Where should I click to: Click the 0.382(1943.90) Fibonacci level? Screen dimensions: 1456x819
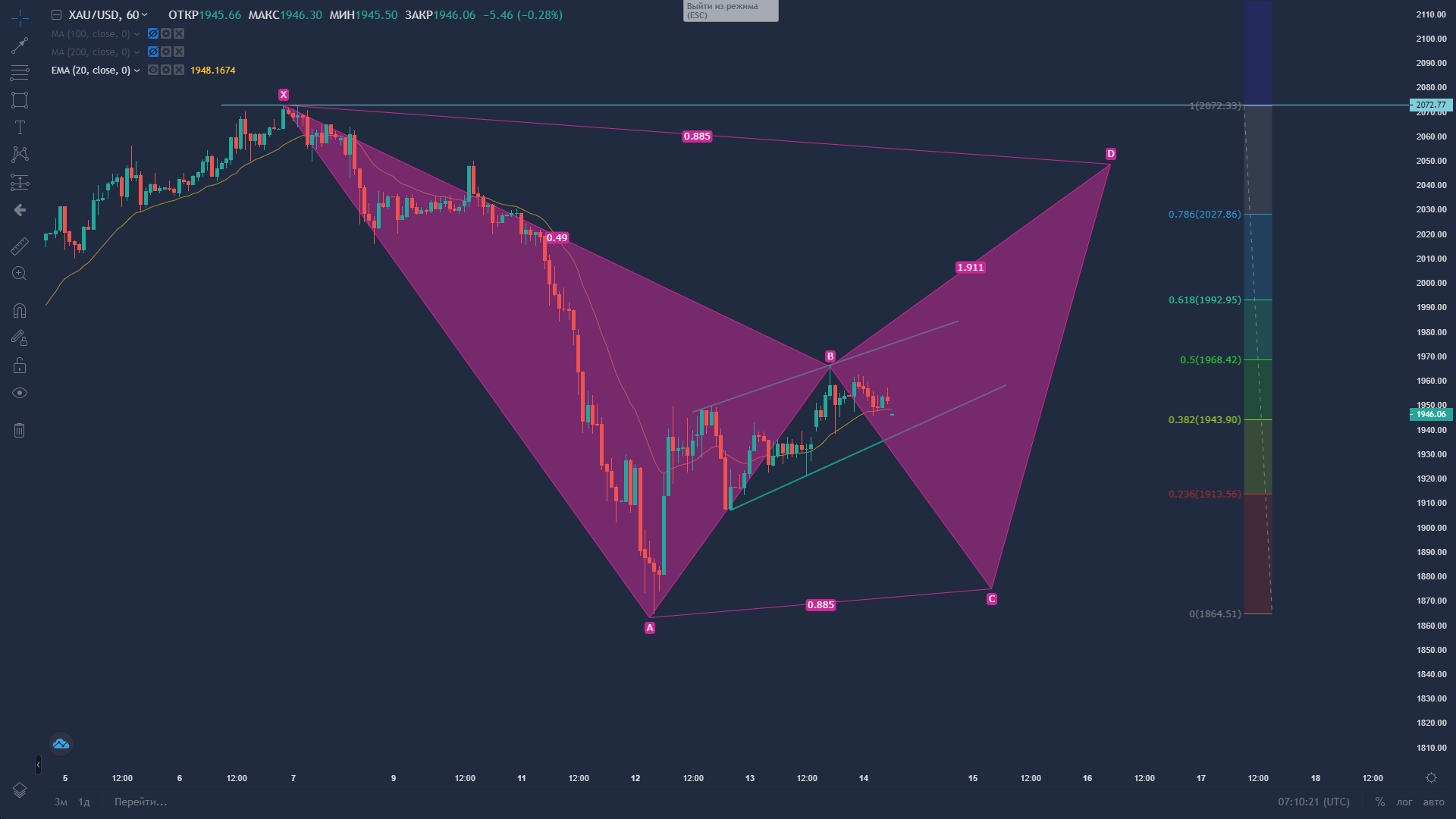click(1205, 420)
